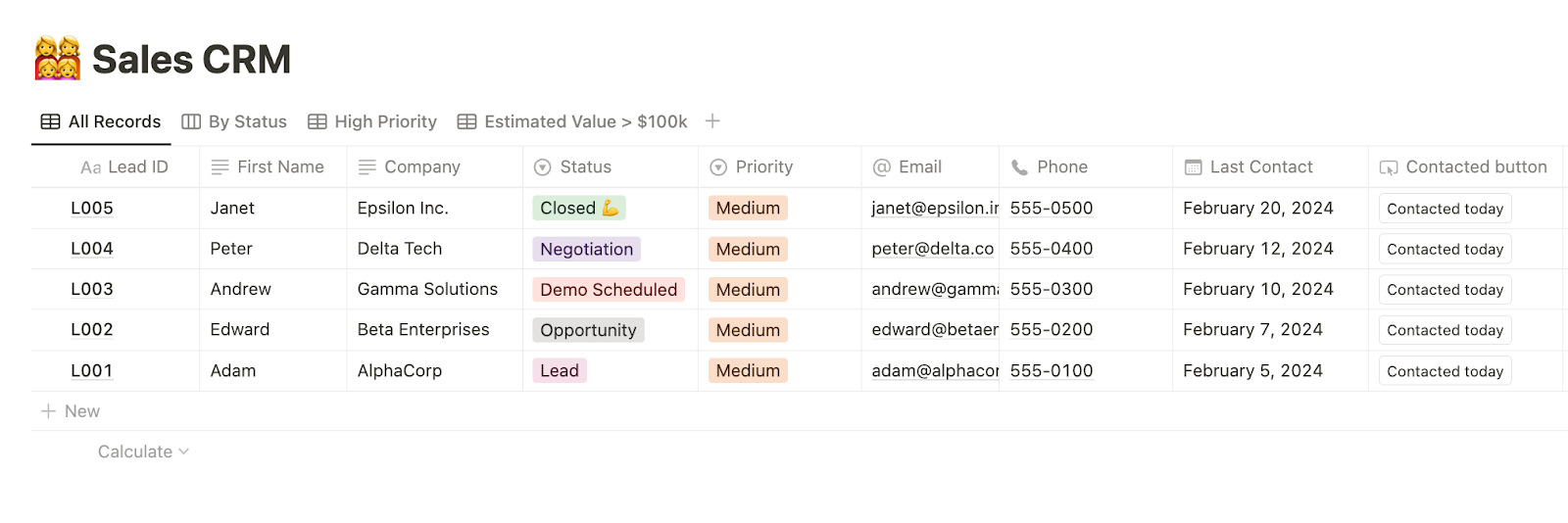Click the Contacted button column icon
This screenshot has width=1568, height=523.
(x=1389, y=167)
